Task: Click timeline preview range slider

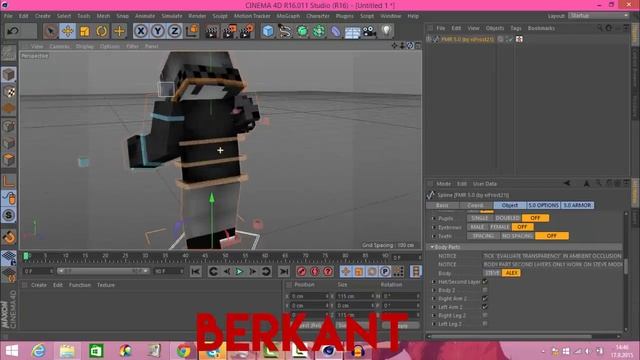Action: coord(103,271)
